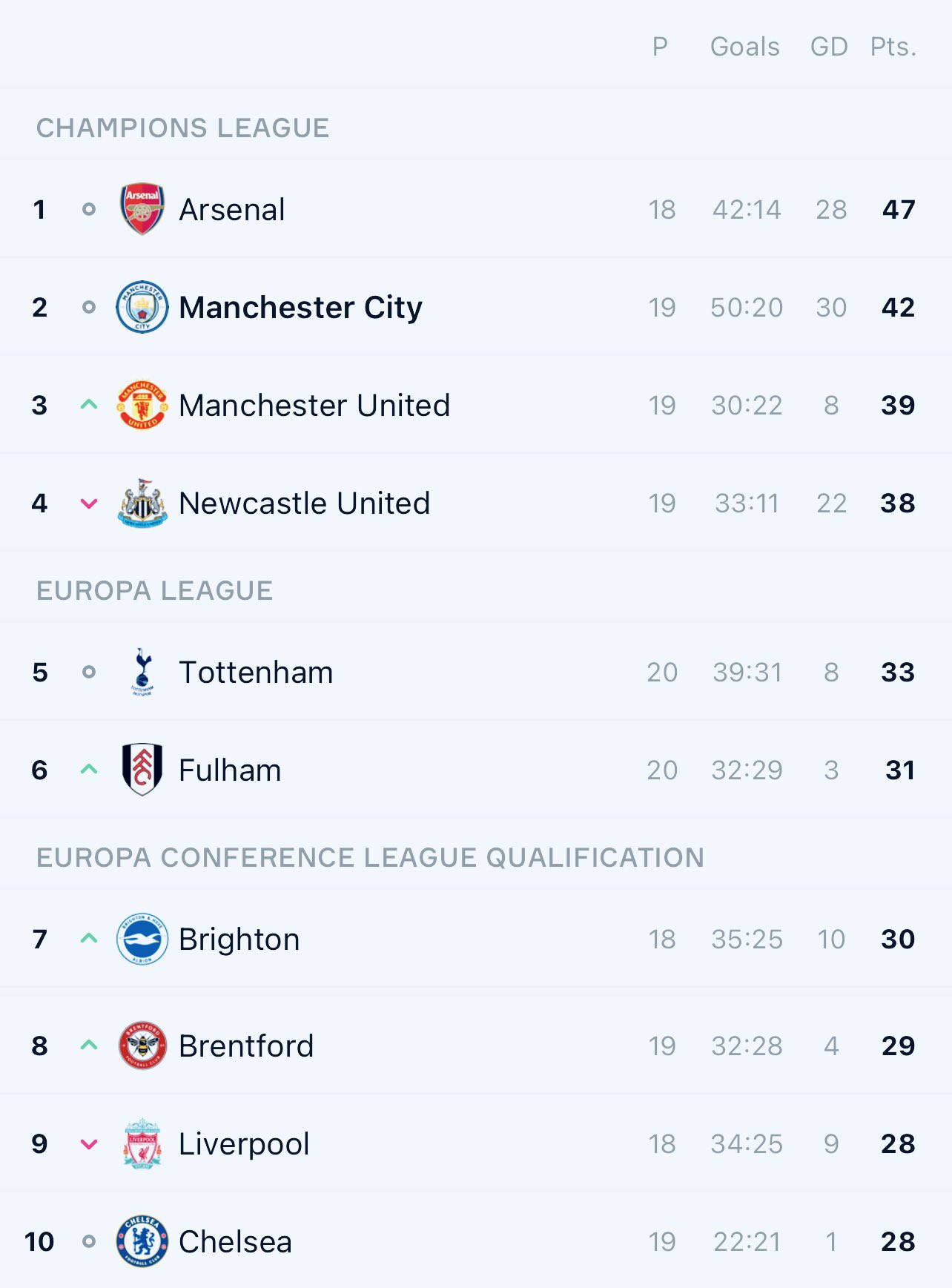Sort standings by the GD header
The height and width of the screenshot is (1288, 952).
[x=829, y=47]
